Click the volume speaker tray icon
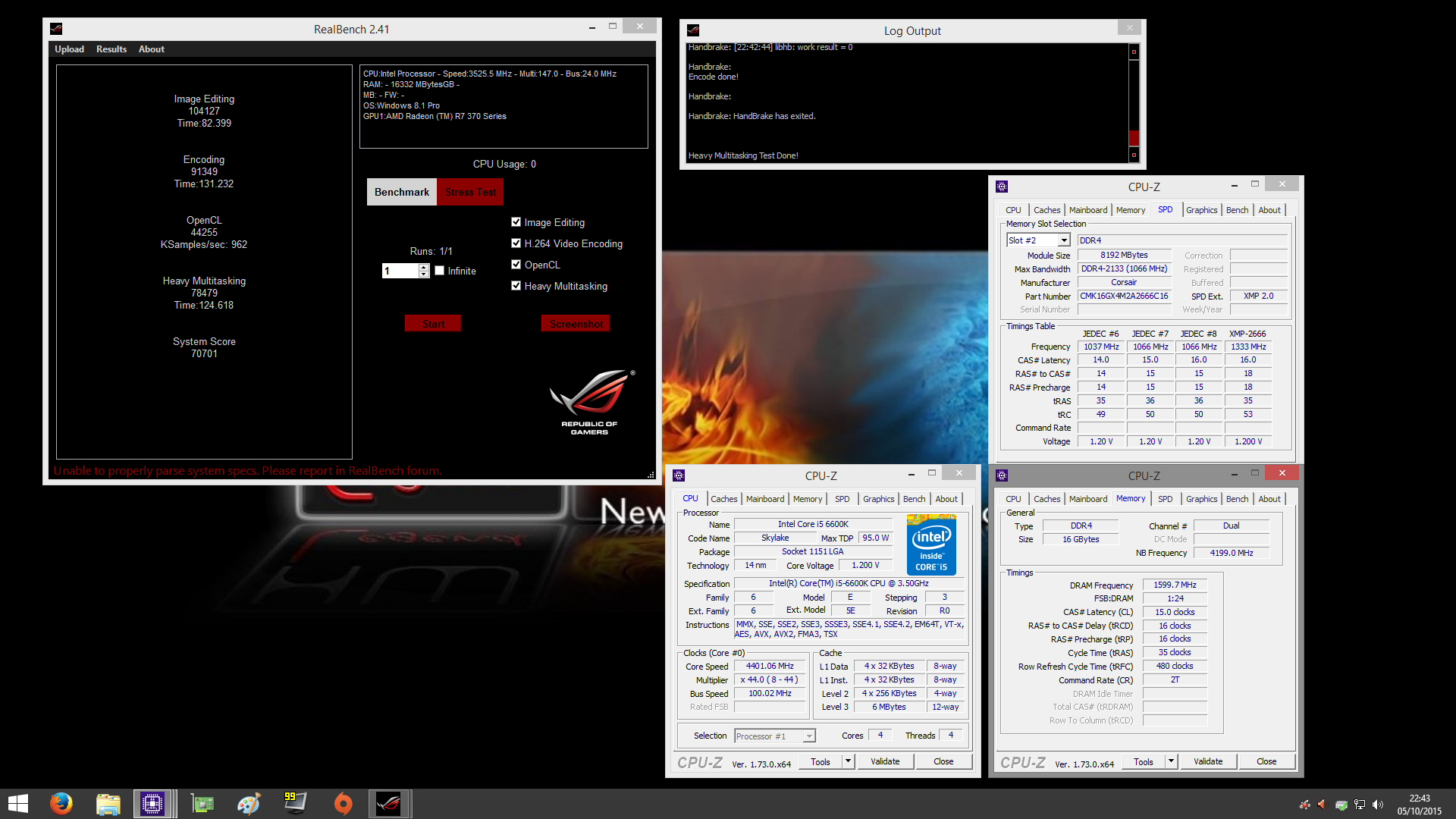The image size is (1456, 819). 1378,805
